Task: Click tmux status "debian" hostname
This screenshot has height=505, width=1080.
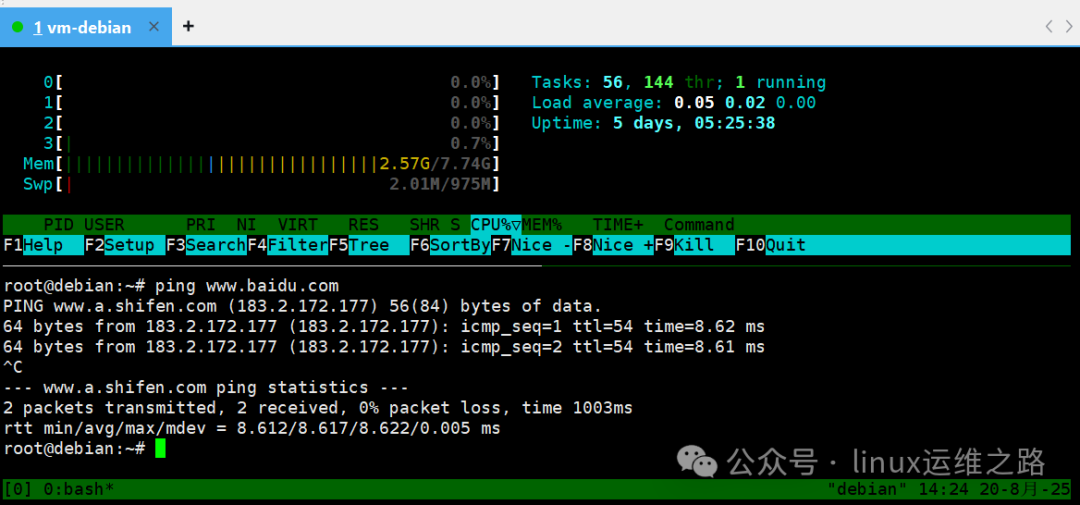Action: [866, 489]
